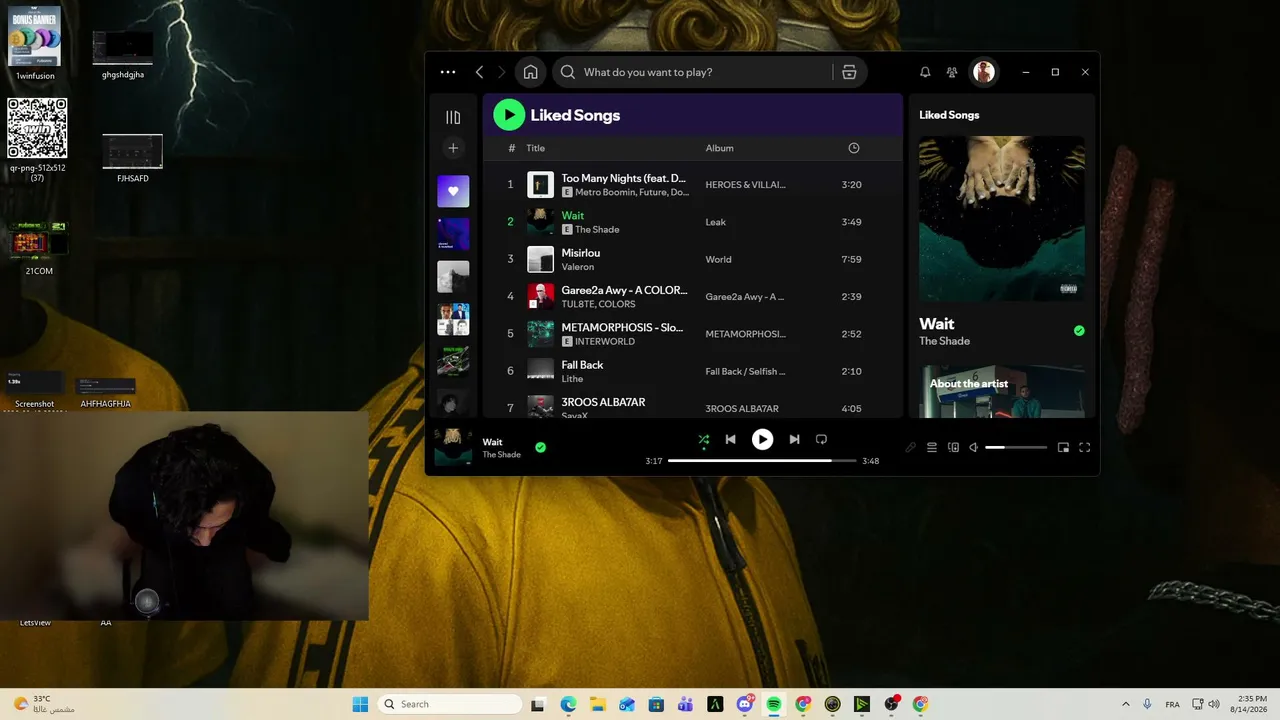
Task: Open the play queue
Action: (x=932, y=447)
